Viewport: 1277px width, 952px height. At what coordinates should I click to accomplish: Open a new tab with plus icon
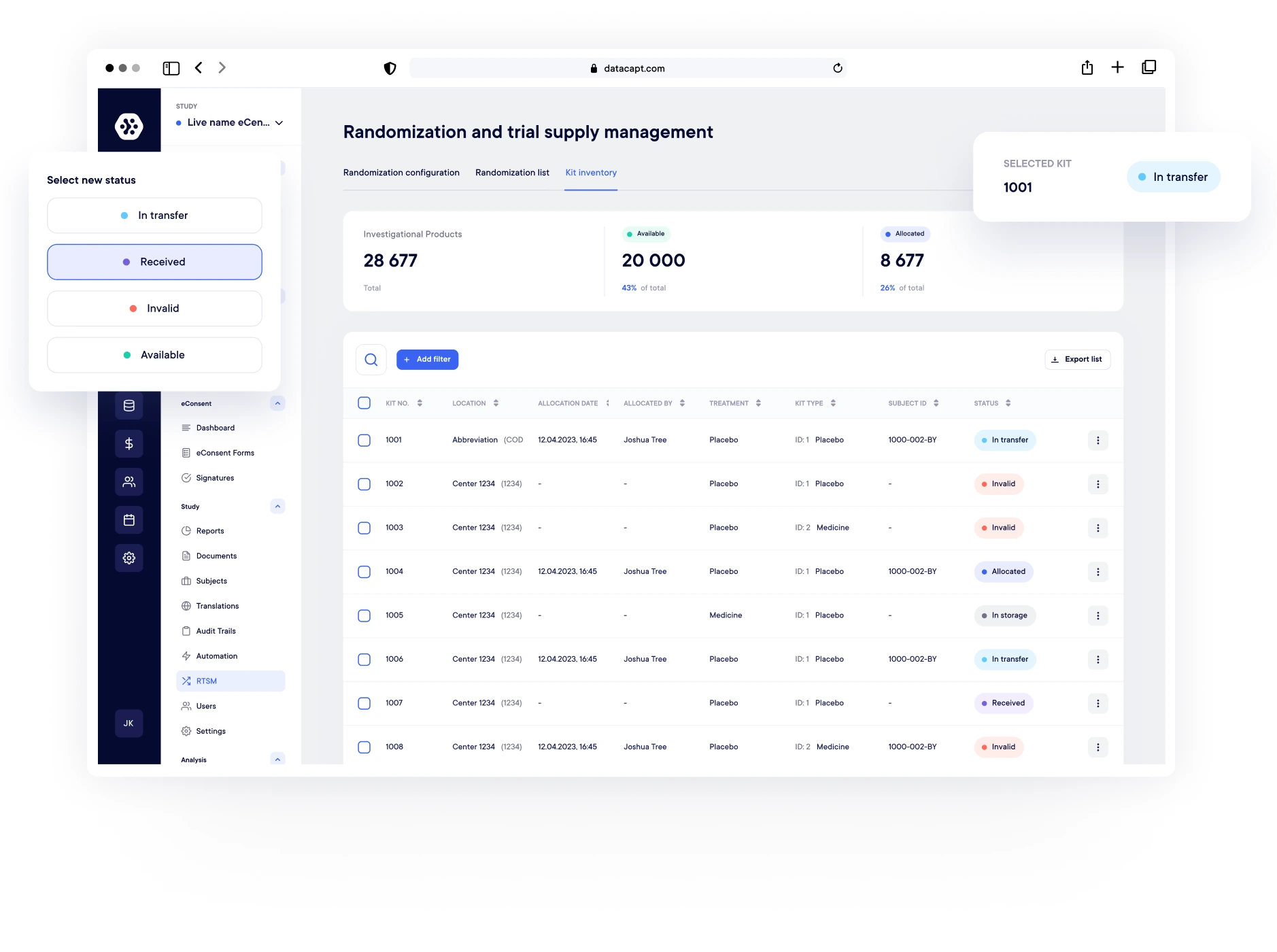tap(1118, 67)
